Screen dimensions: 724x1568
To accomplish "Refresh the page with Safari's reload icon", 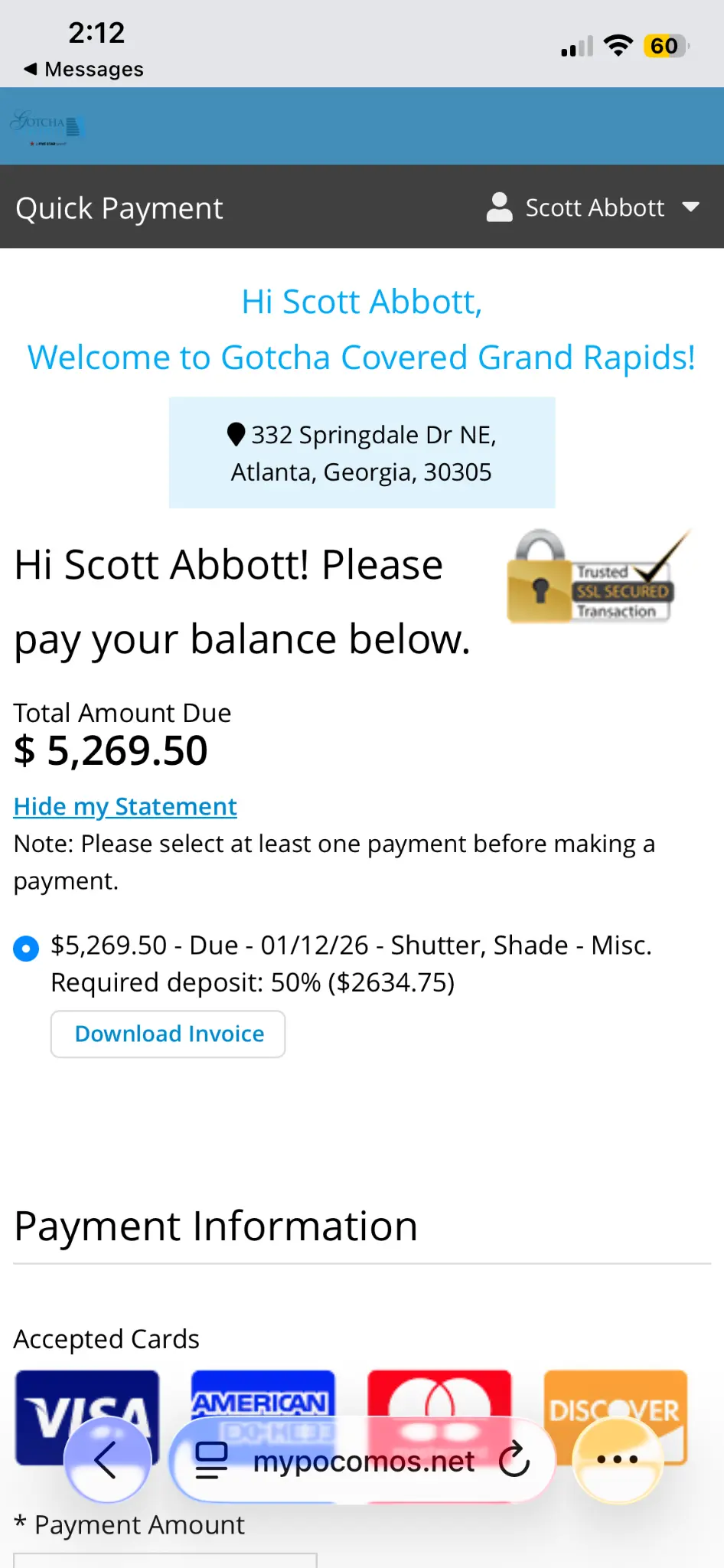I will tap(515, 1459).
